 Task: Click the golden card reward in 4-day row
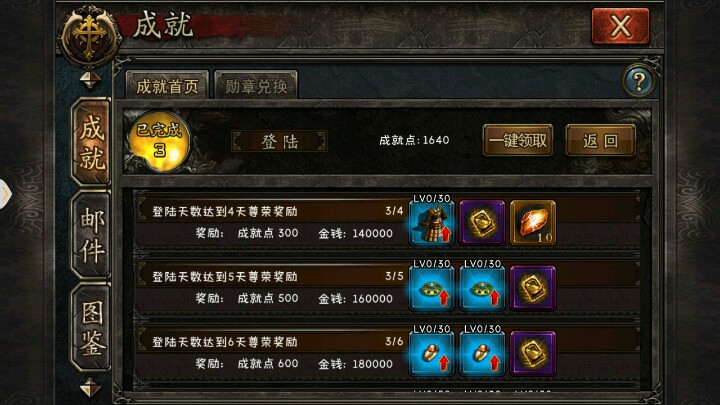482,223
